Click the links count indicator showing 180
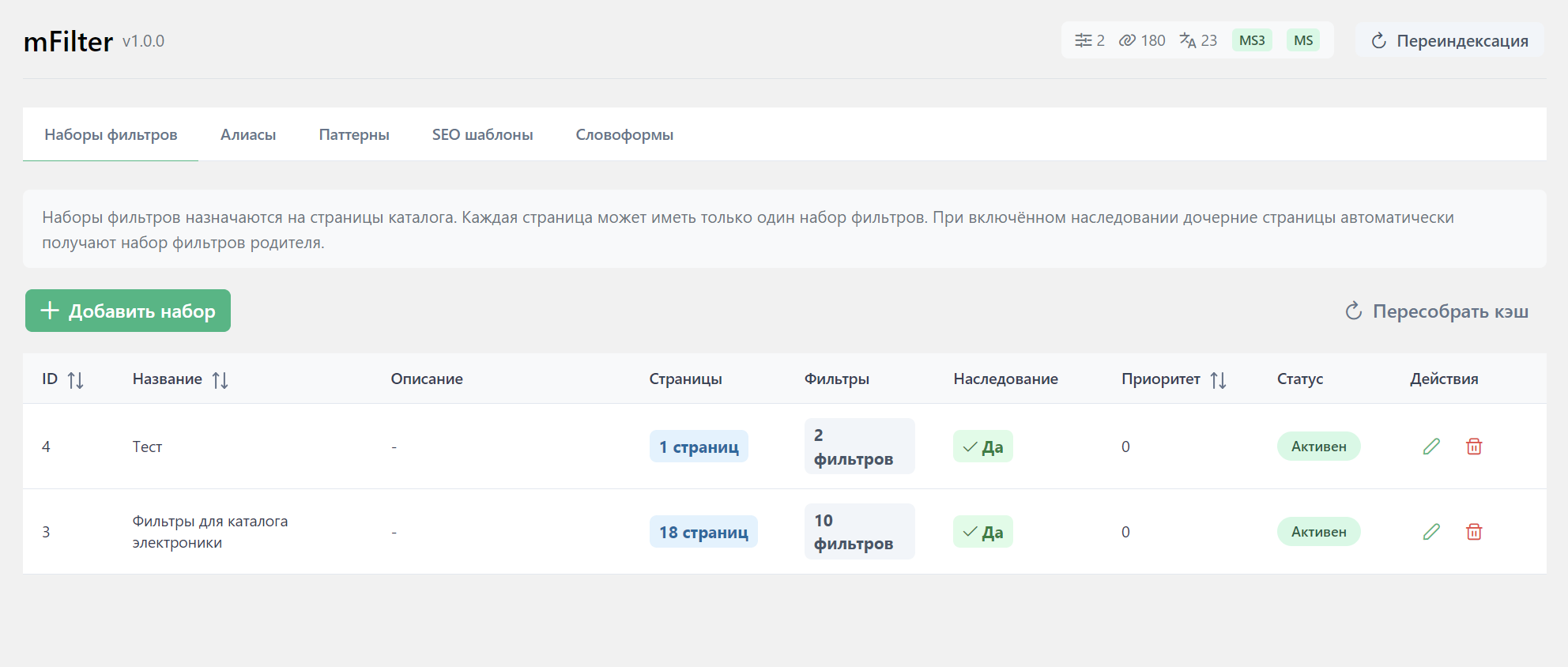 (1142, 40)
